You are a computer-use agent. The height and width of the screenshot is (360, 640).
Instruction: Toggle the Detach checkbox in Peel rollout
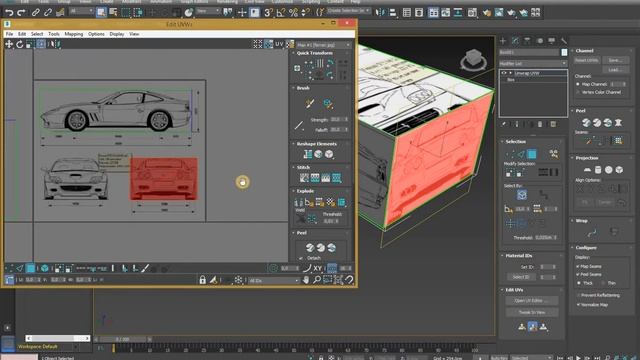[x=301, y=258]
